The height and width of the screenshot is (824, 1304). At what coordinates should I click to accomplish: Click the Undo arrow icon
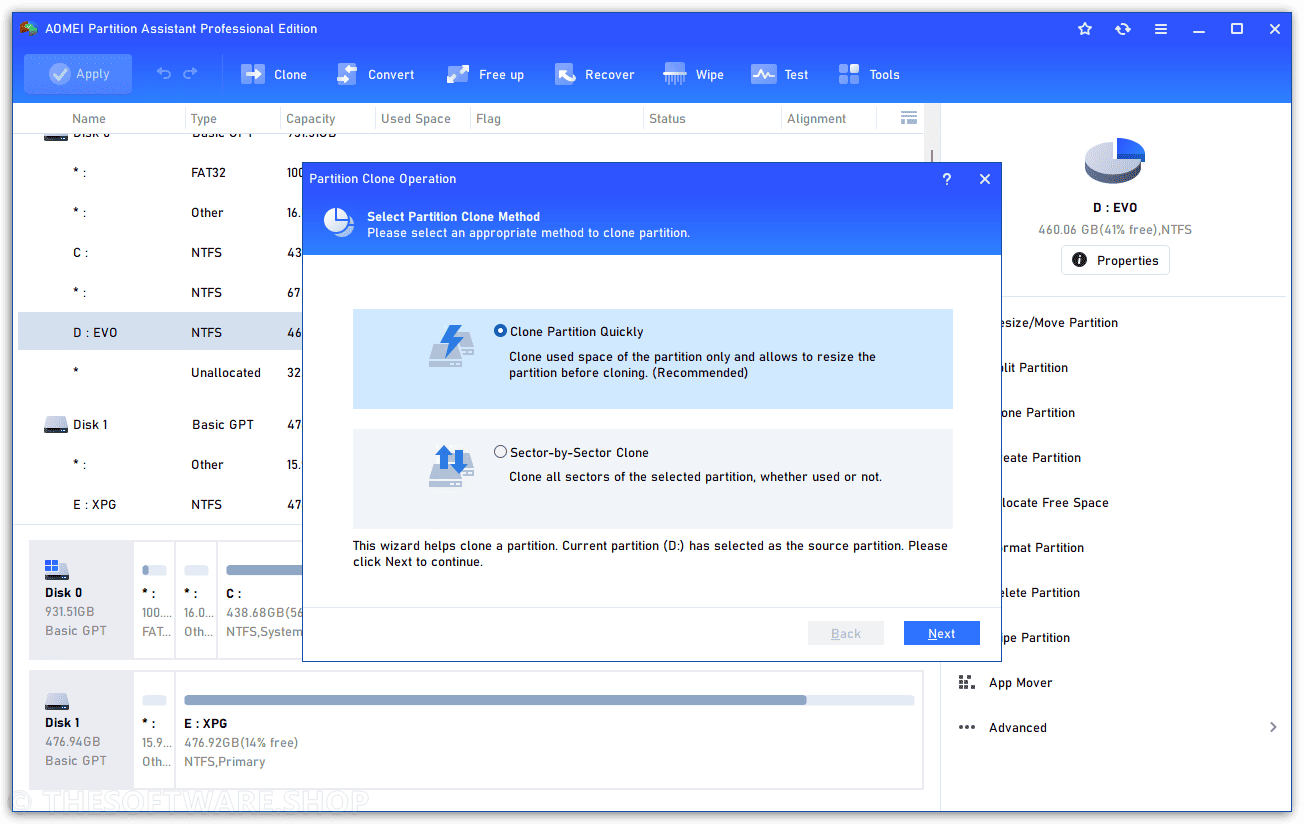click(x=164, y=74)
